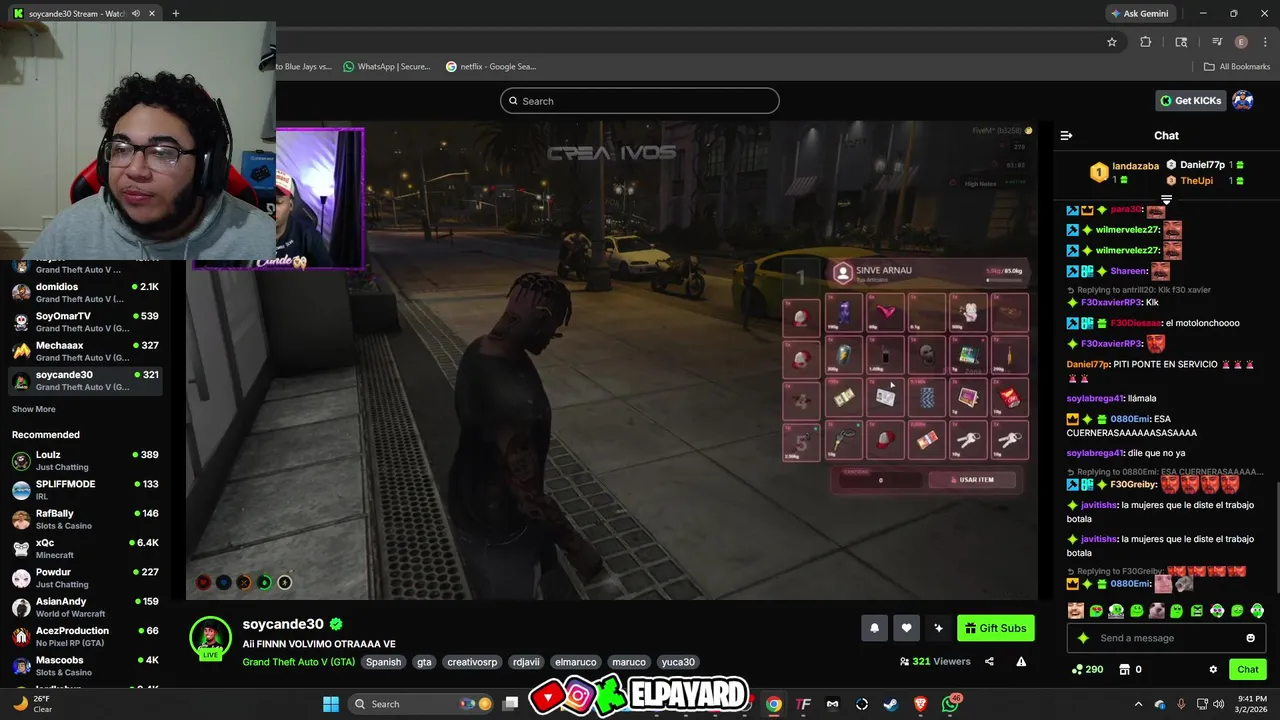
Task: Open the Grand Theft Auto V category link
Action: 298,662
